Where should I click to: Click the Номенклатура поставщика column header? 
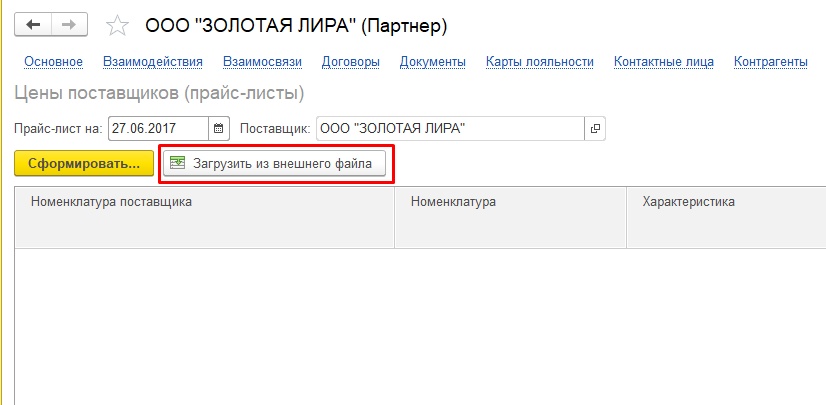[204, 217]
